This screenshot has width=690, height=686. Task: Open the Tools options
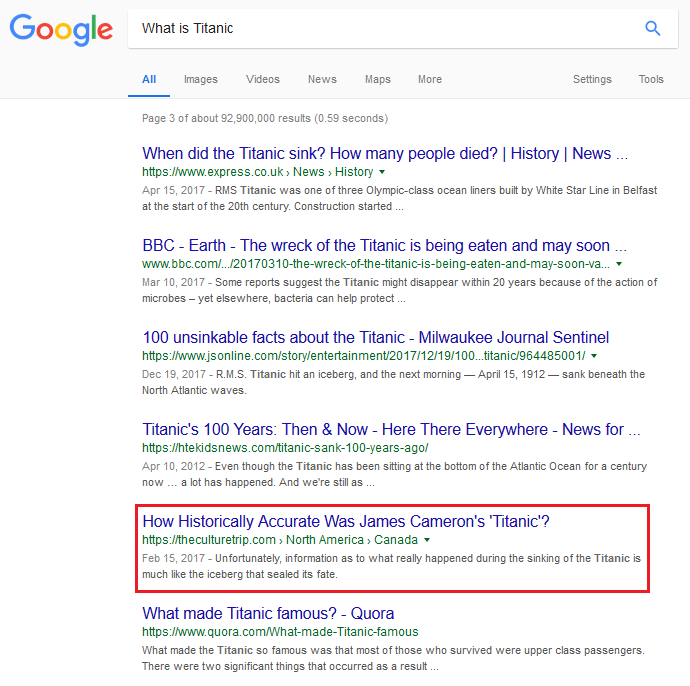651,79
